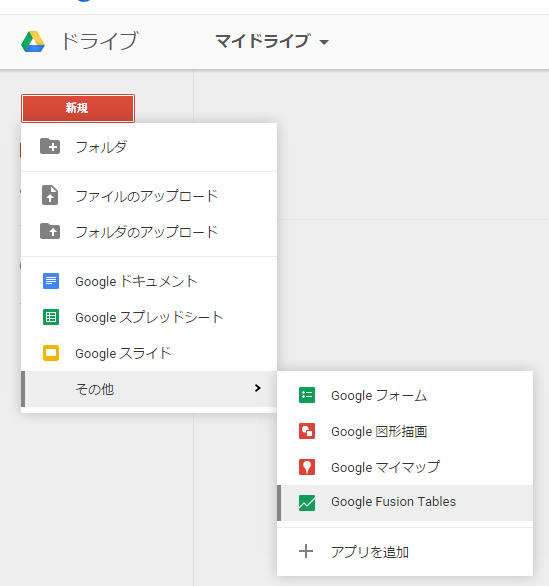Screen dimensions: 549x586
Task: Click the new folder icon
Action: [x=50, y=146]
